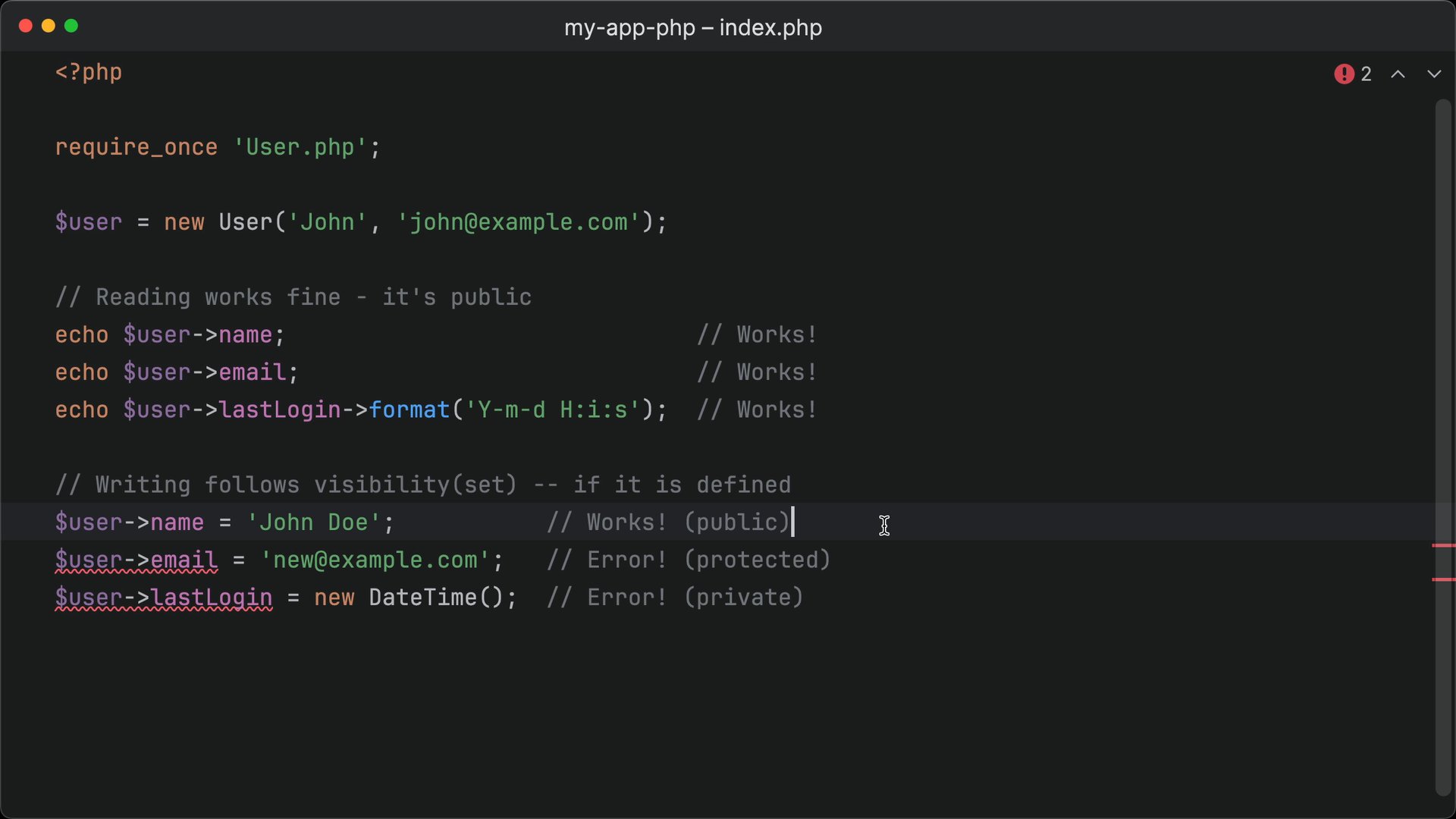The height and width of the screenshot is (819, 1456).
Task: Click the 'Error! (private)' comment
Action: (x=676, y=598)
